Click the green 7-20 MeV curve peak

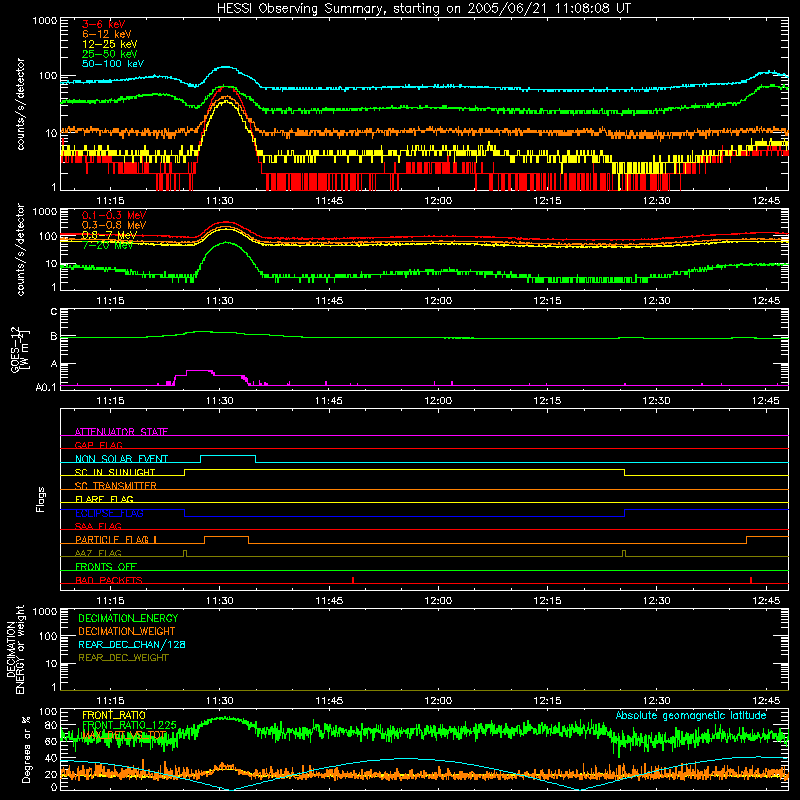pos(226,242)
